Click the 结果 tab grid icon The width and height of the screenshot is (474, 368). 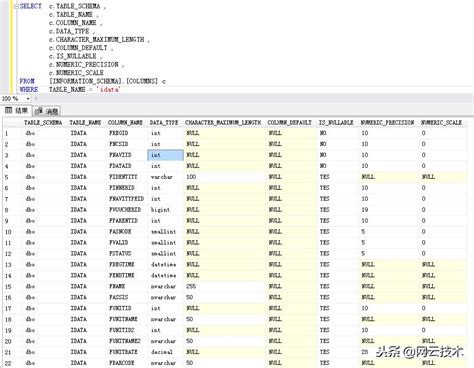(9, 110)
